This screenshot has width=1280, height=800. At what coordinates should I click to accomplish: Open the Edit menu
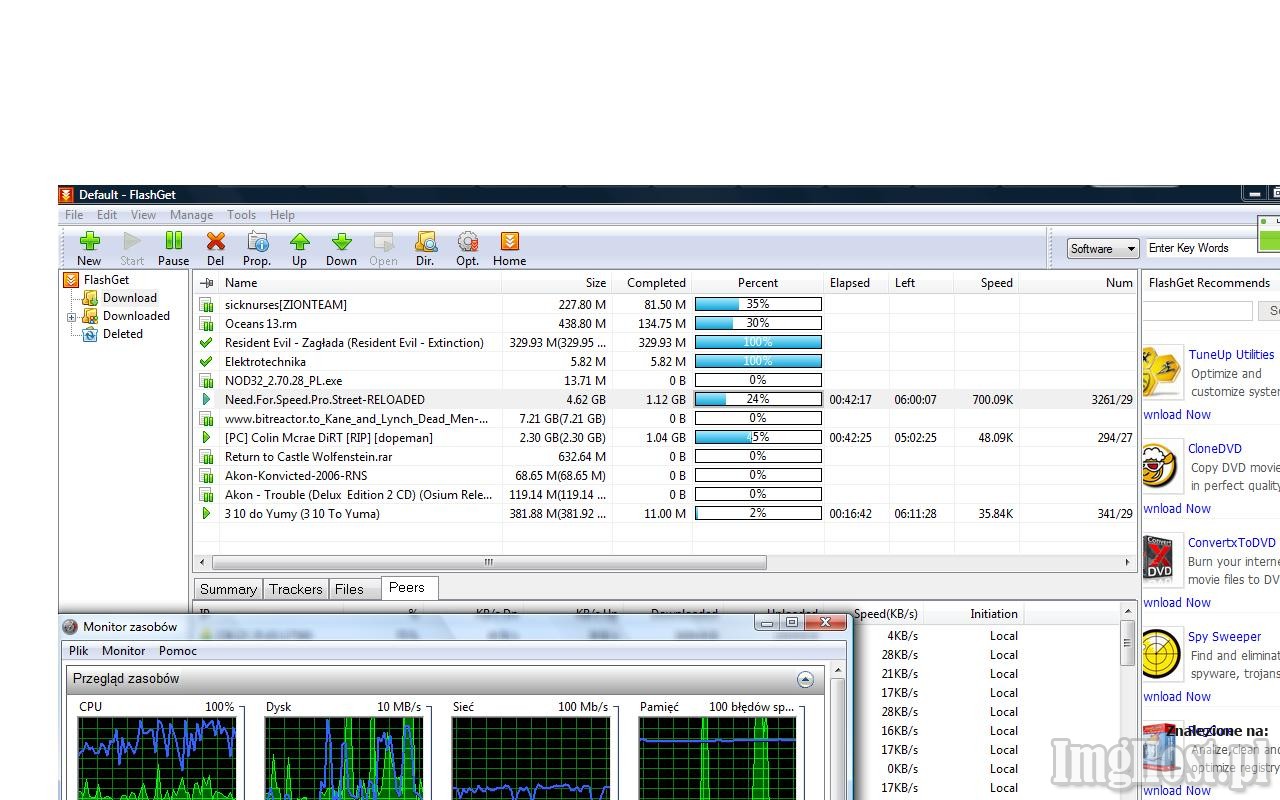107,215
